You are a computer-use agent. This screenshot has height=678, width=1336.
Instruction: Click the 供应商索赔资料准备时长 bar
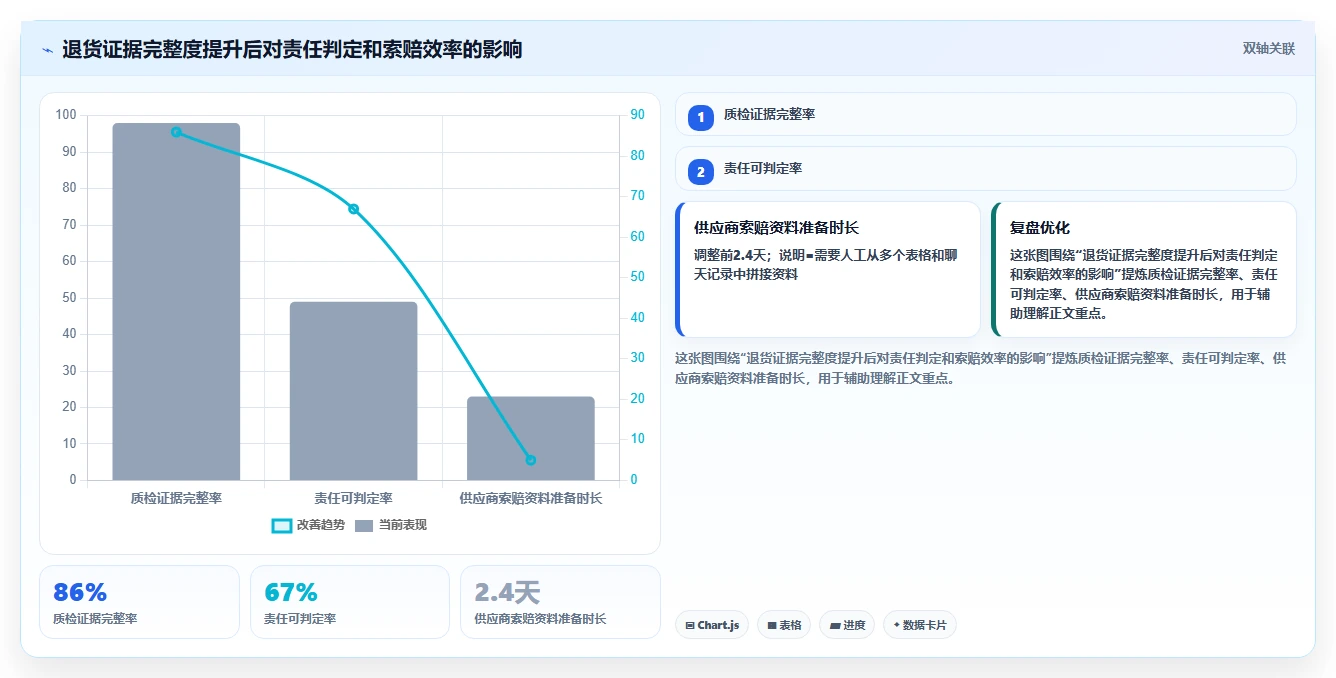tap(531, 438)
